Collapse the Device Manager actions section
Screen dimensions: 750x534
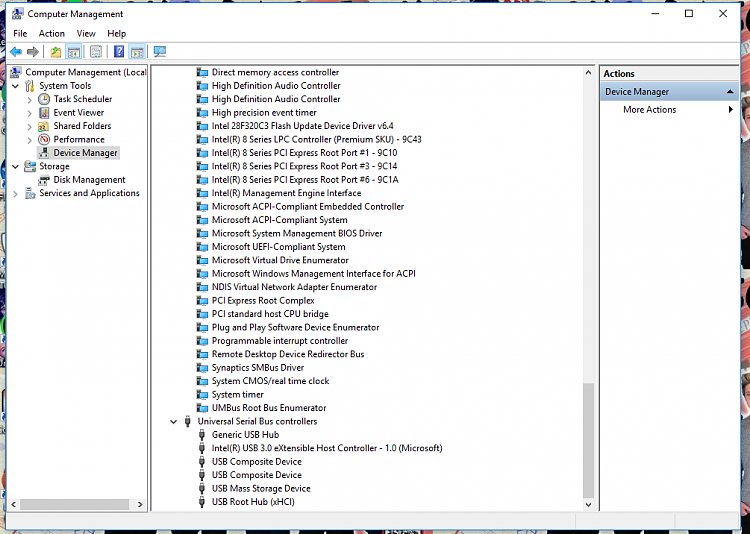(730, 92)
